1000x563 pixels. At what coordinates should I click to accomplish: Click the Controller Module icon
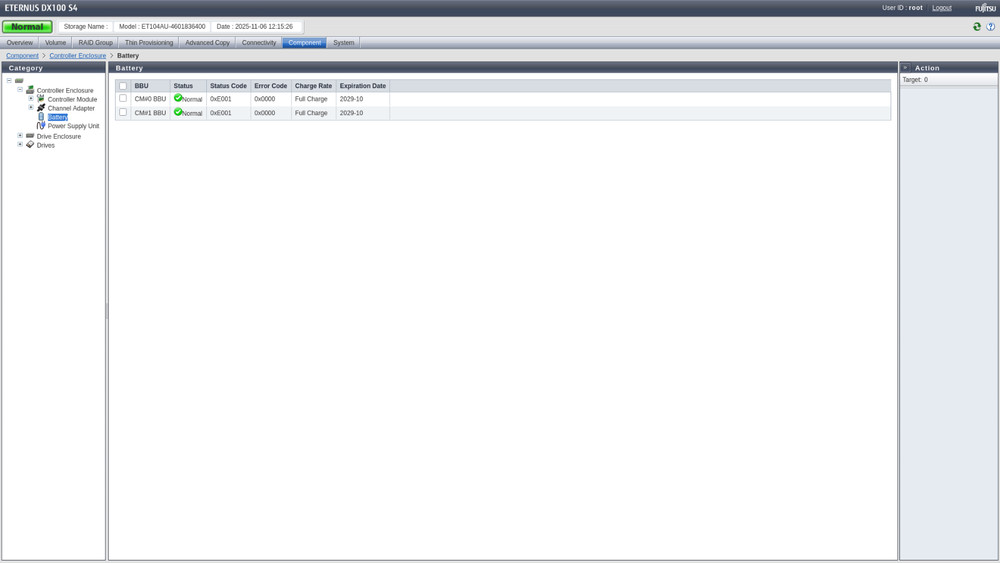[x=41, y=99]
